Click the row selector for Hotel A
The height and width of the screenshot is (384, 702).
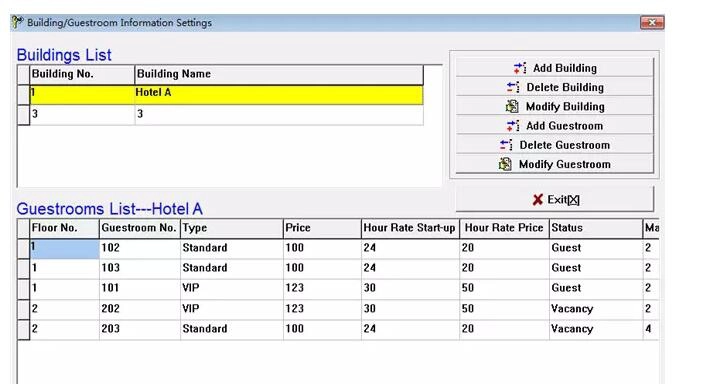click(23, 94)
